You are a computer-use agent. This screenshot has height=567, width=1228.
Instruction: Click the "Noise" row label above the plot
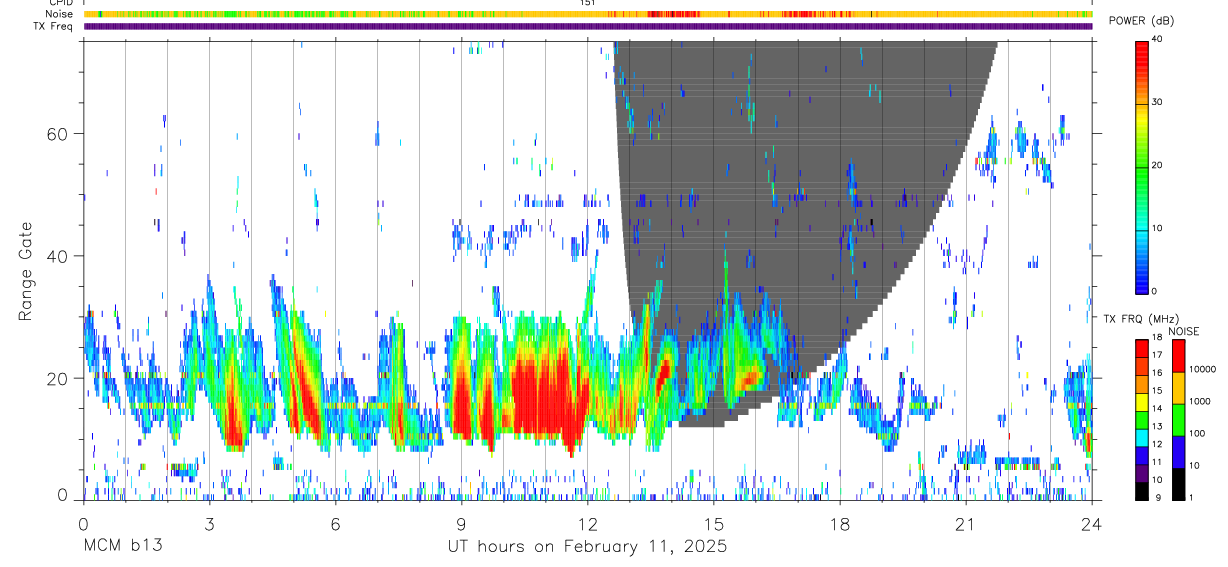59,14
